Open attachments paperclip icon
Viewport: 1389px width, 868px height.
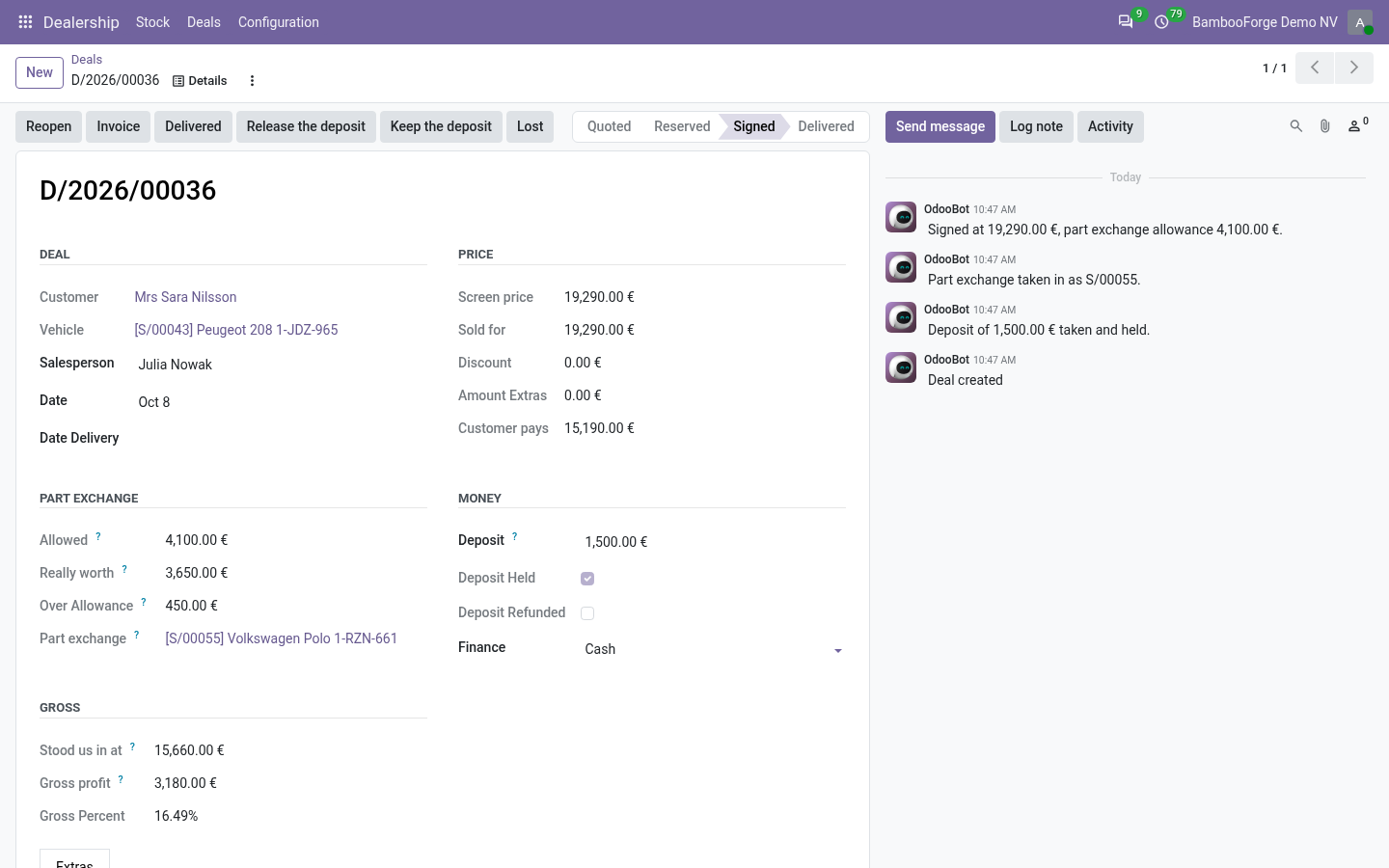tap(1325, 126)
